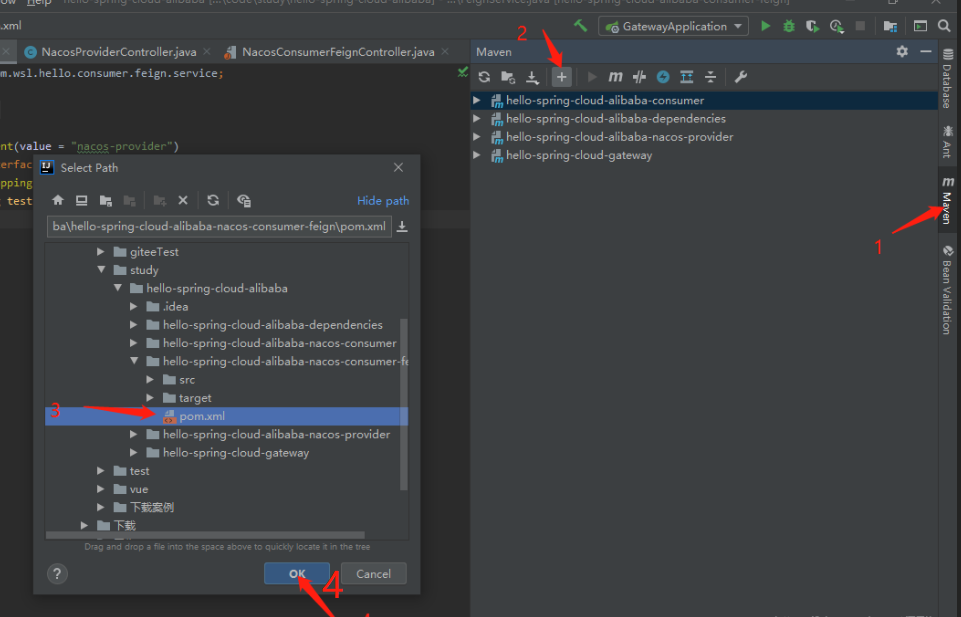
Task: Hide the Maven tool window
Action: pos(926,51)
